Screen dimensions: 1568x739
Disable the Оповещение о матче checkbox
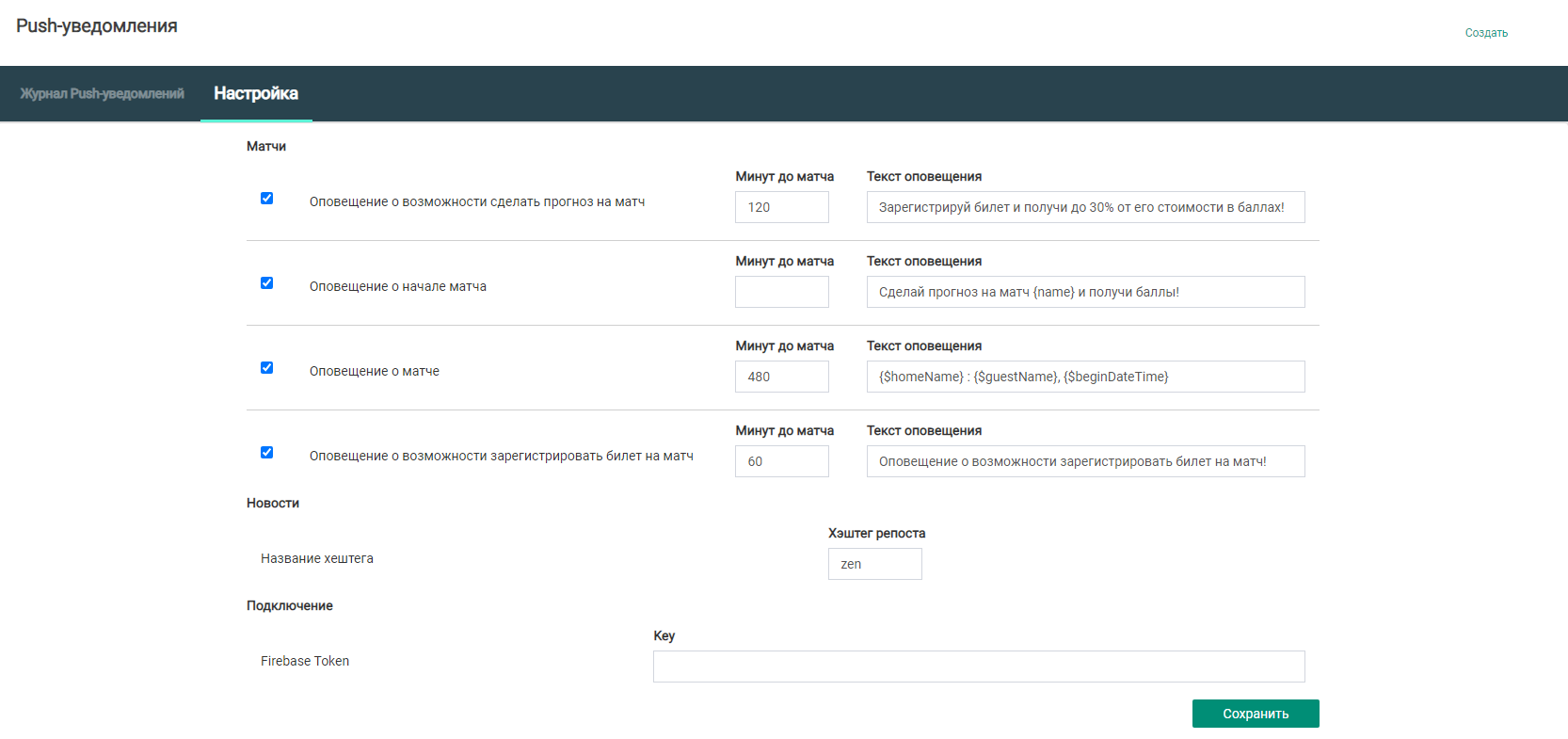point(266,368)
